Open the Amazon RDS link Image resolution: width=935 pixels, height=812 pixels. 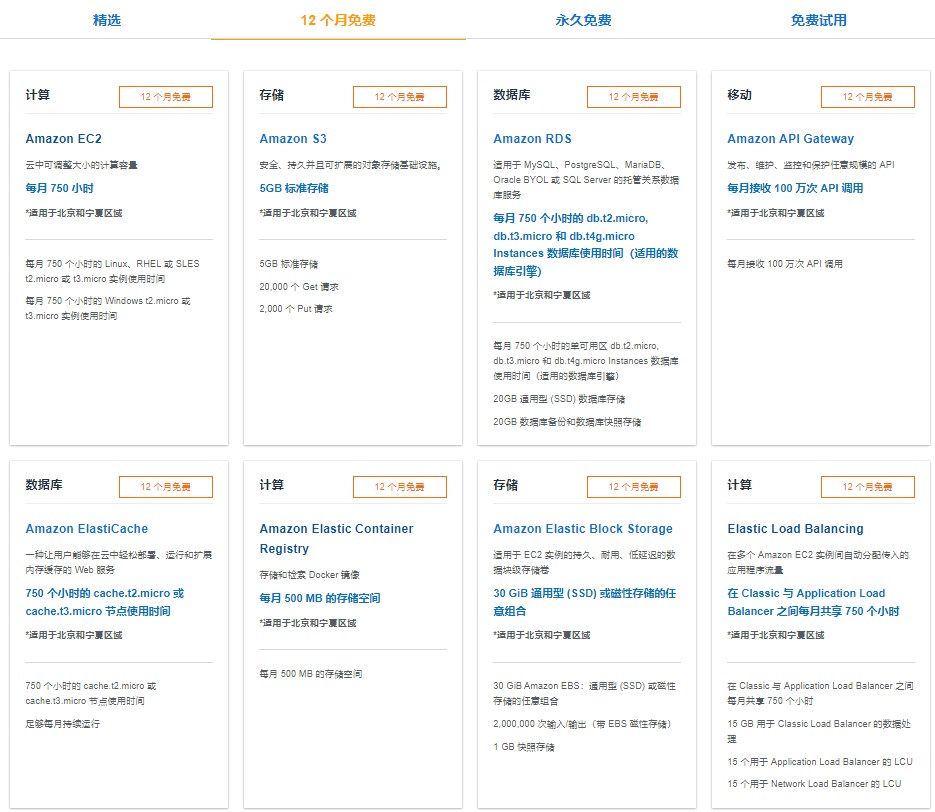532,139
